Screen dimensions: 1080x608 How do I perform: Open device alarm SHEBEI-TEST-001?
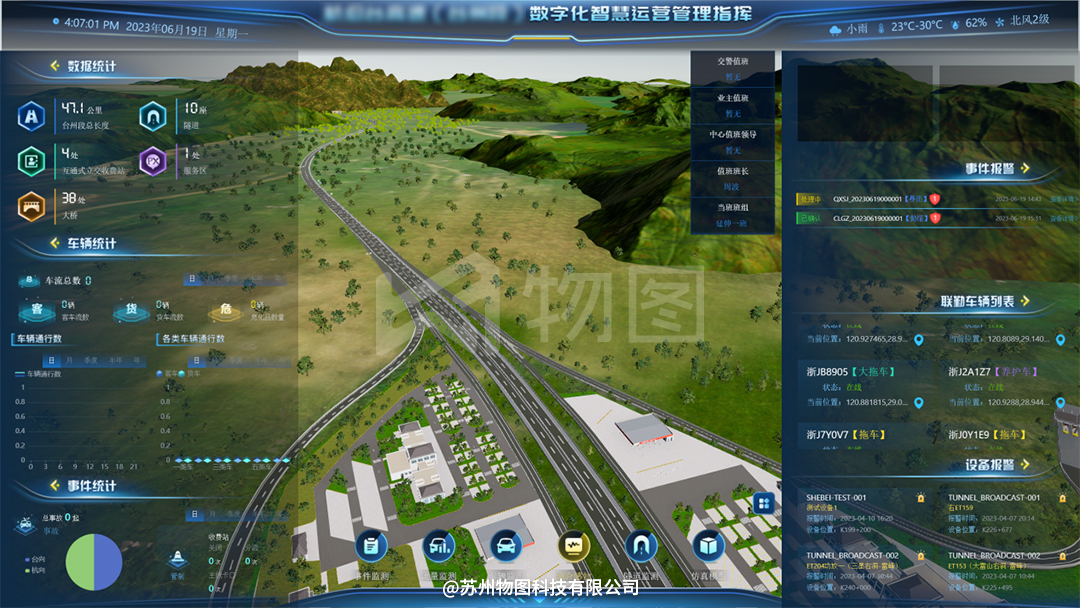click(x=836, y=497)
